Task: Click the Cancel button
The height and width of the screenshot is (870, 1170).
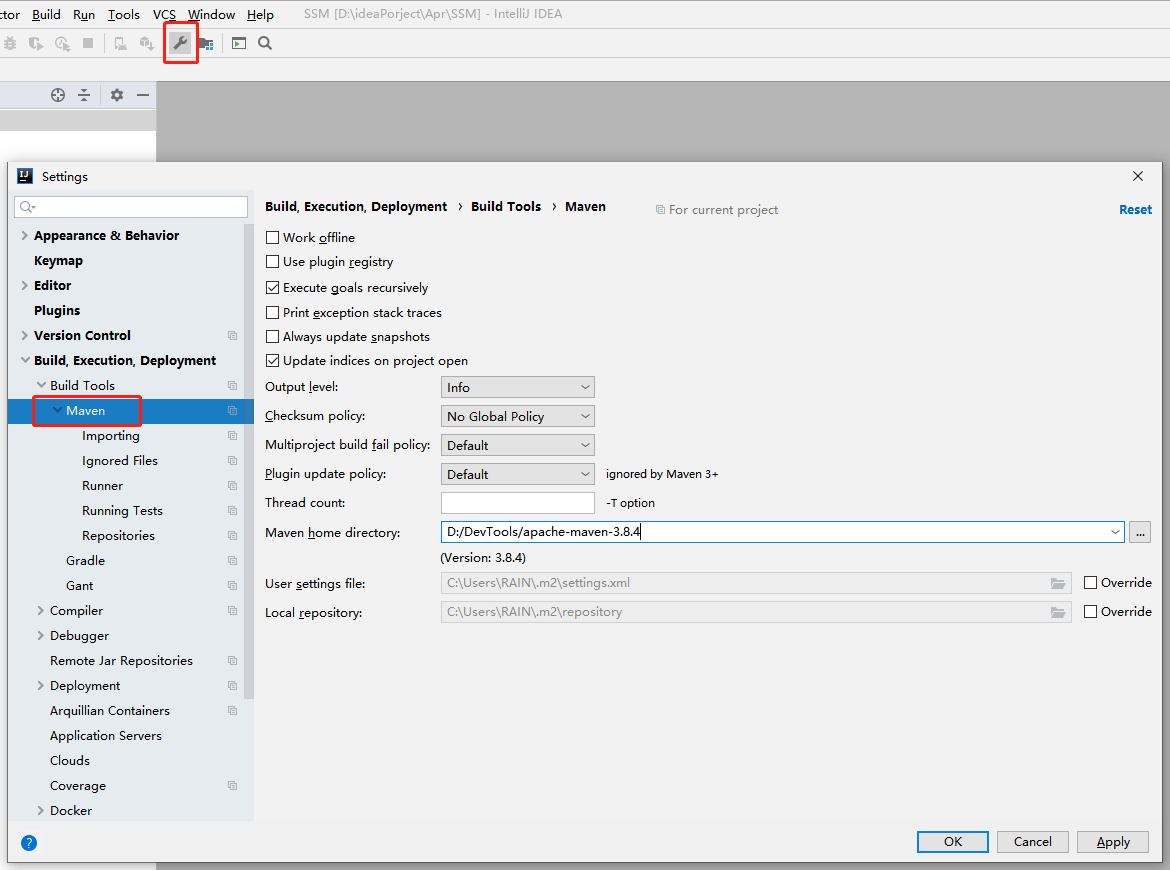Action: pyautogui.click(x=1033, y=842)
